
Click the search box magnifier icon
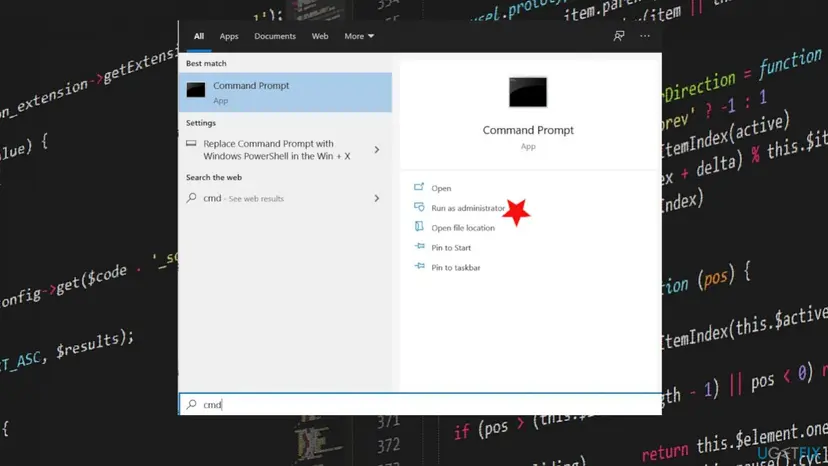[x=191, y=404]
